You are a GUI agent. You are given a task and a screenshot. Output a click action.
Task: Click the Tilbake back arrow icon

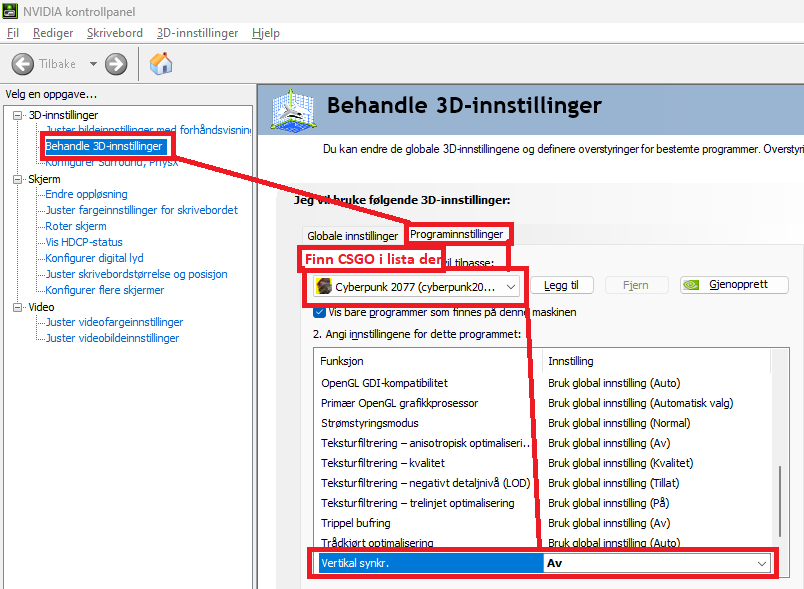23,64
